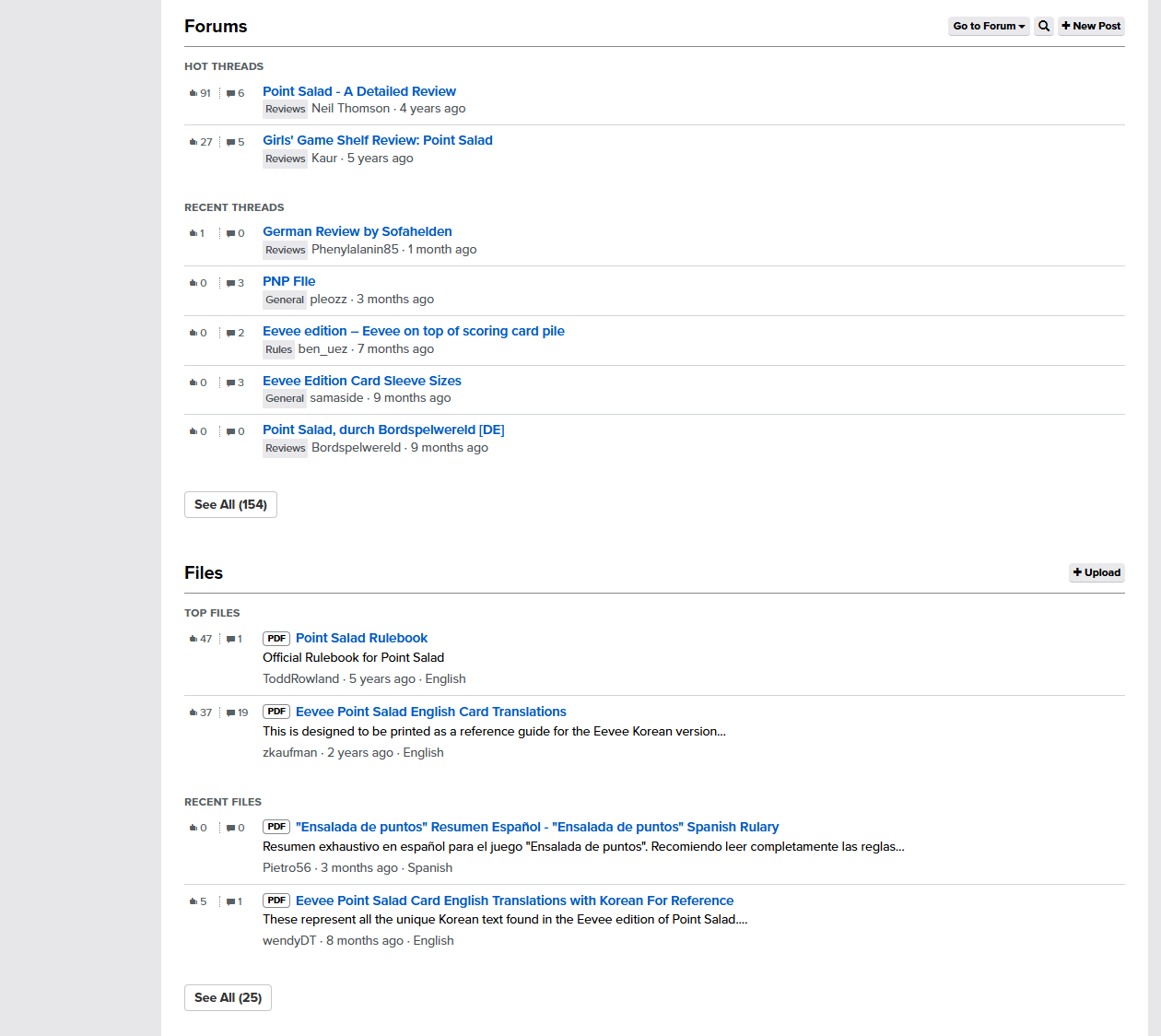Click 'Rules' tag next to ben_uez
The width and height of the screenshot is (1161, 1036).
(278, 350)
